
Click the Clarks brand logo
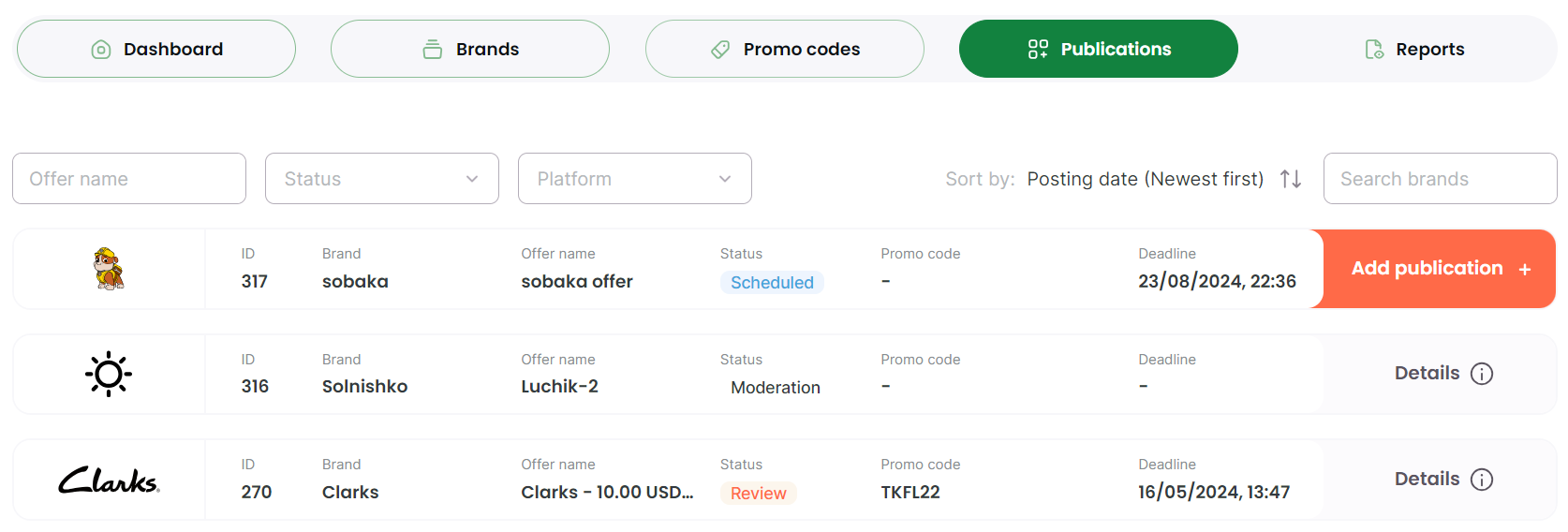pyautogui.click(x=109, y=480)
